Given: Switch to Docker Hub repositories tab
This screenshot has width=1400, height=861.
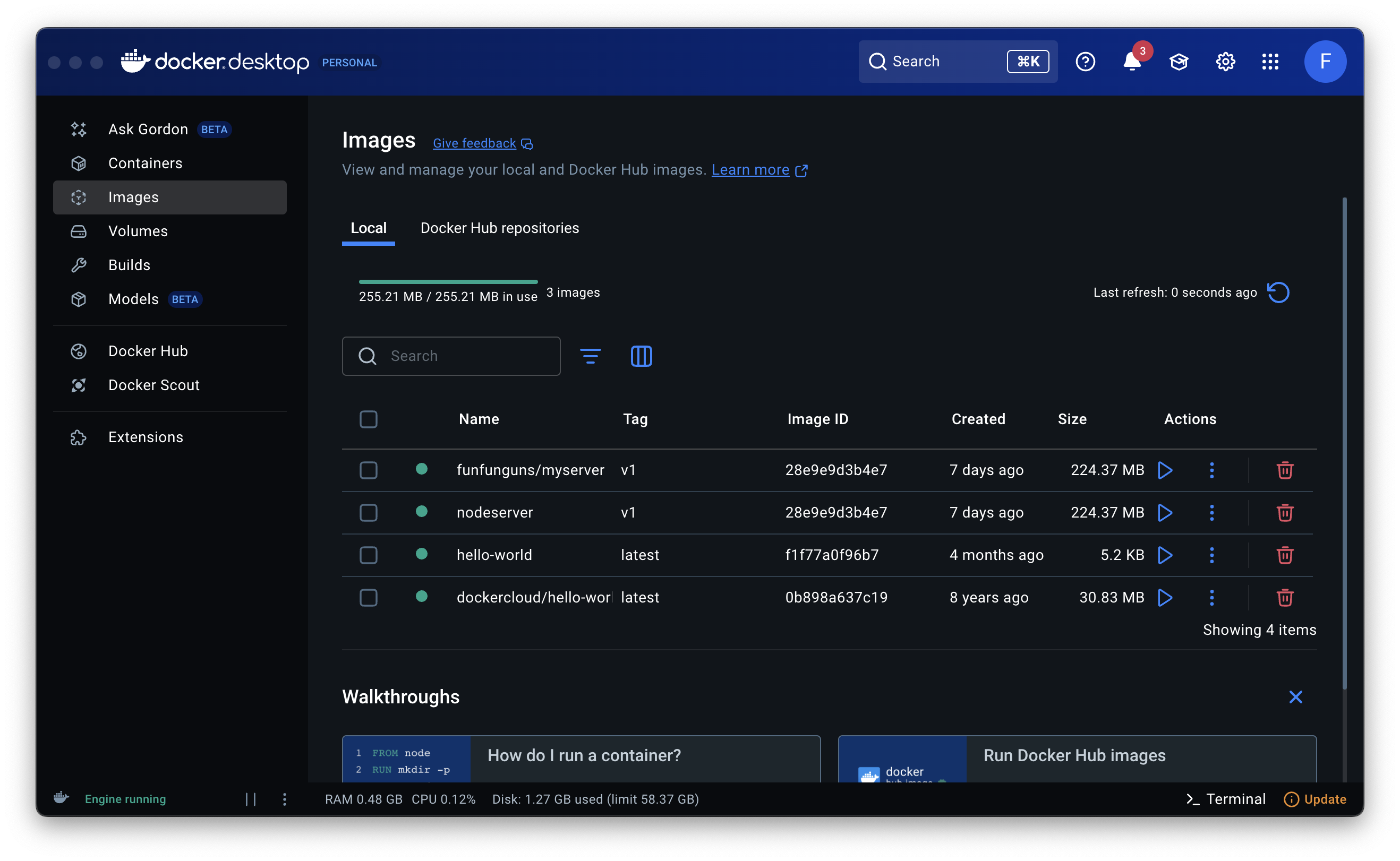Looking at the screenshot, I should click(x=500, y=228).
